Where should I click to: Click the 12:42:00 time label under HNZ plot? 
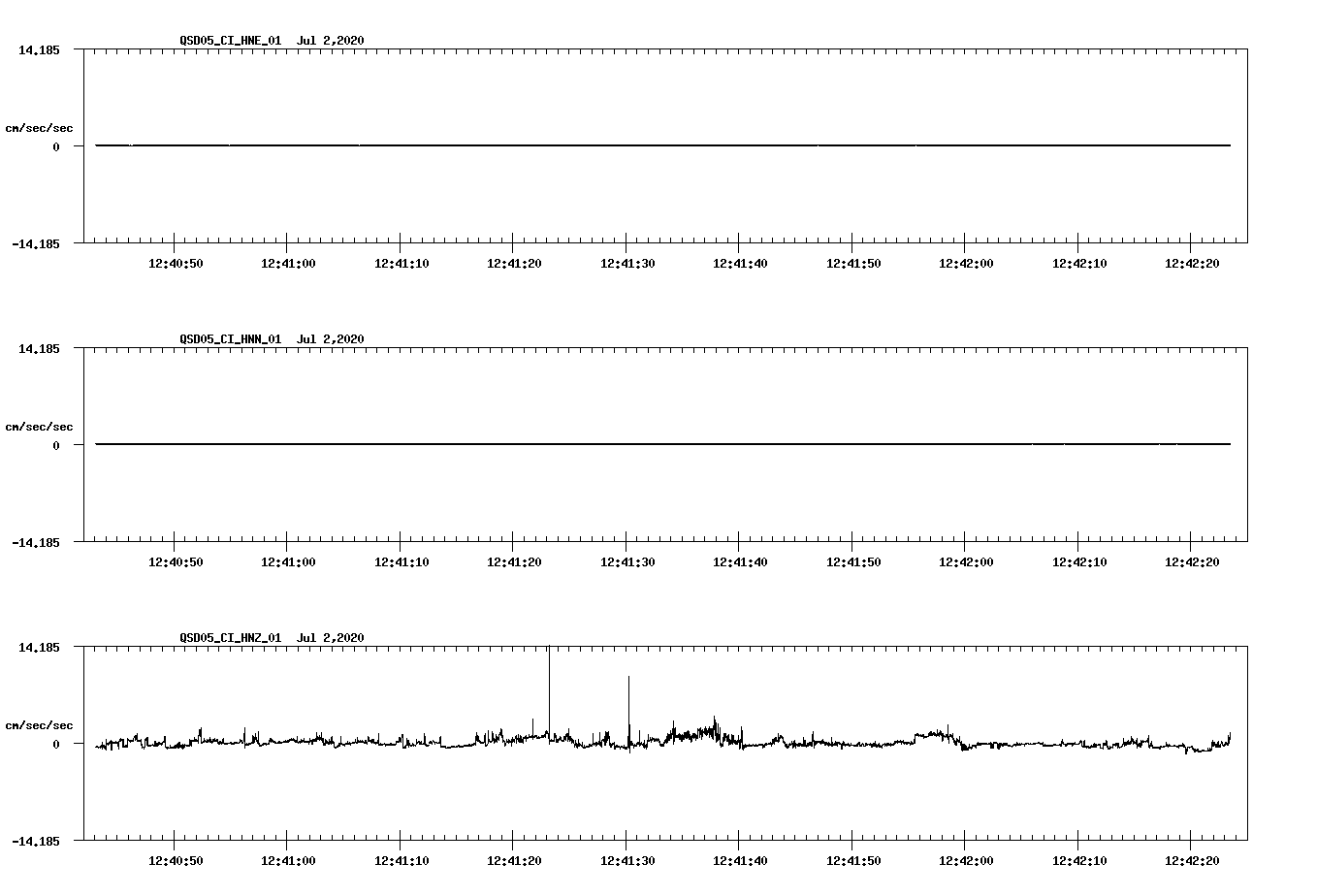[x=966, y=861]
